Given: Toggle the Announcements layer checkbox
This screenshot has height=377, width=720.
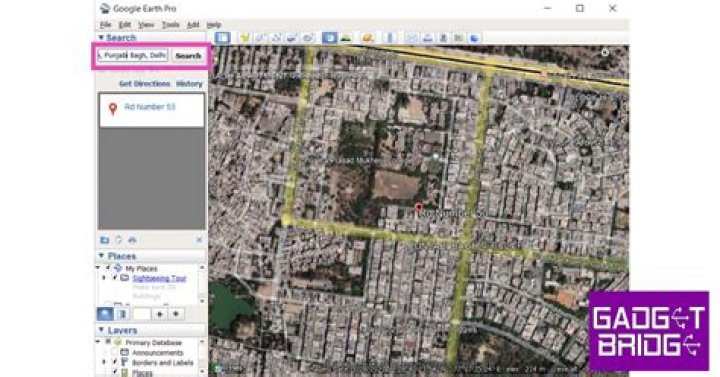Looking at the screenshot, I should [x=115, y=352].
